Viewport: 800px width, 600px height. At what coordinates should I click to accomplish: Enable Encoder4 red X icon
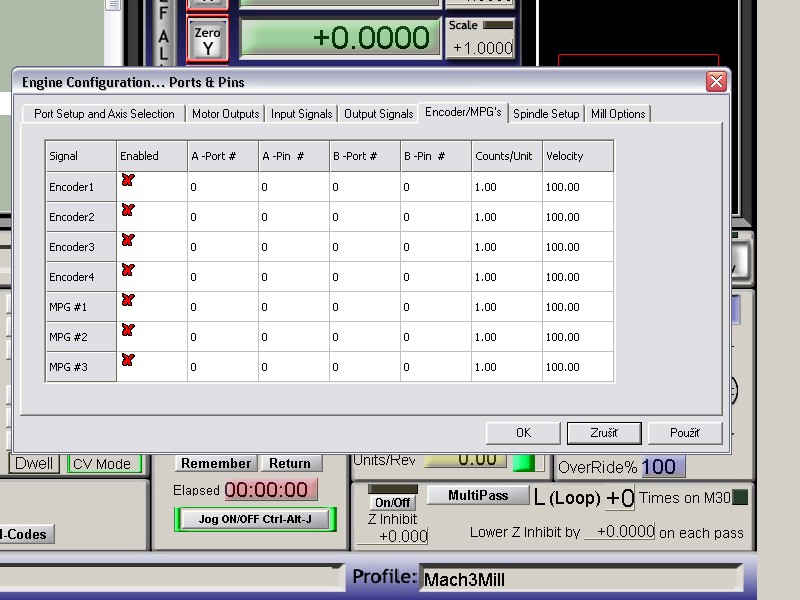(128, 271)
